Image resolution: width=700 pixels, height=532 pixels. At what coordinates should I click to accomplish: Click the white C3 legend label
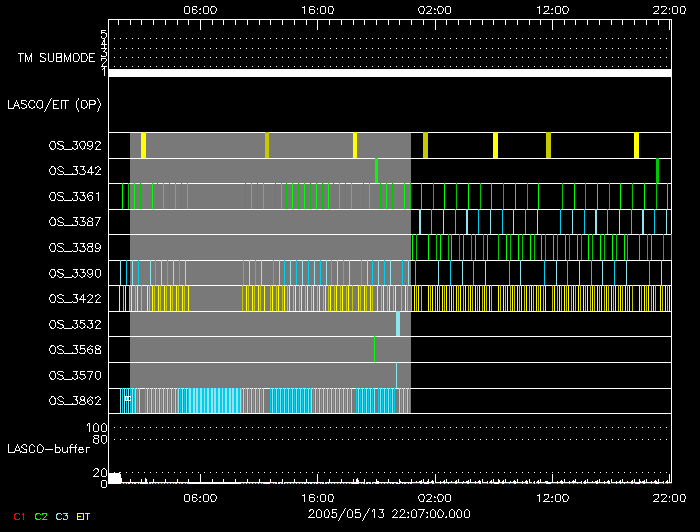[62, 517]
